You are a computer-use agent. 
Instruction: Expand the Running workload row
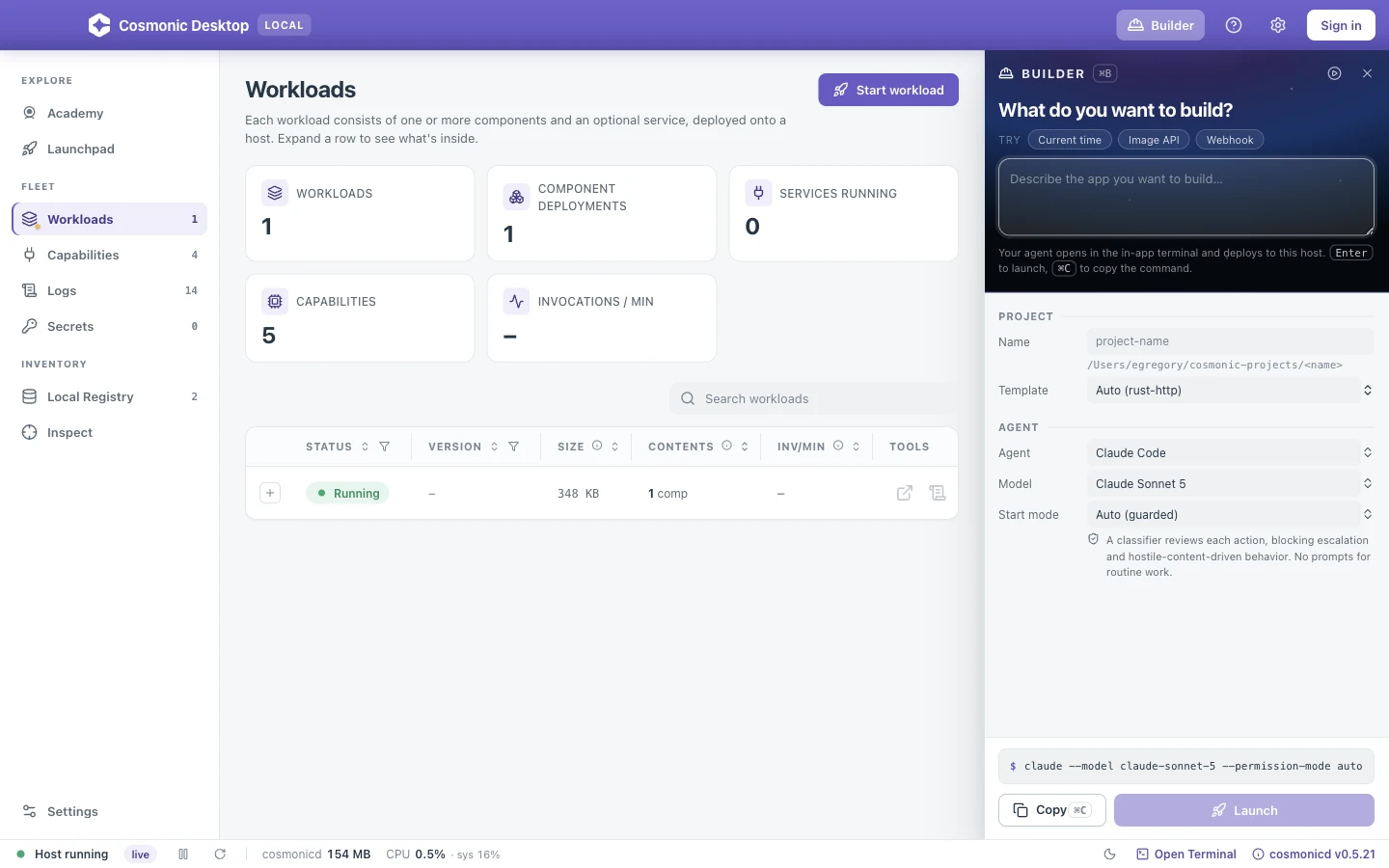[270, 493]
